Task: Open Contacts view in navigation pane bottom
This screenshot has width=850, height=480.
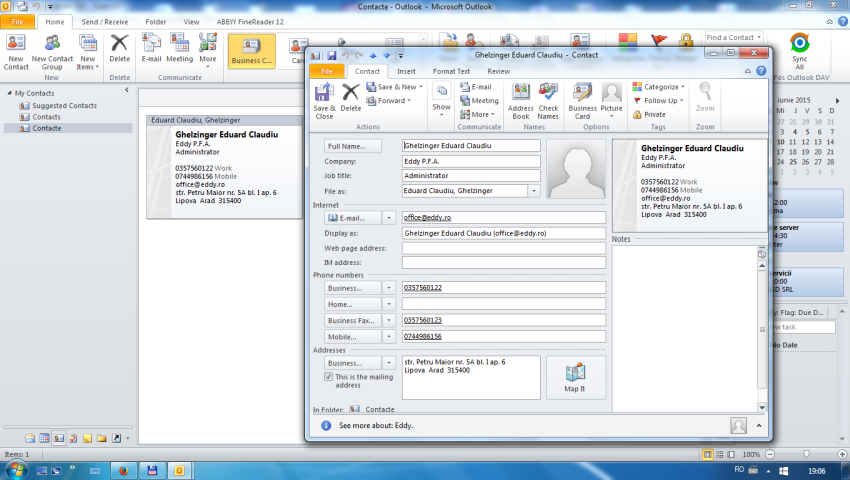Action: [x=59, y=438]
